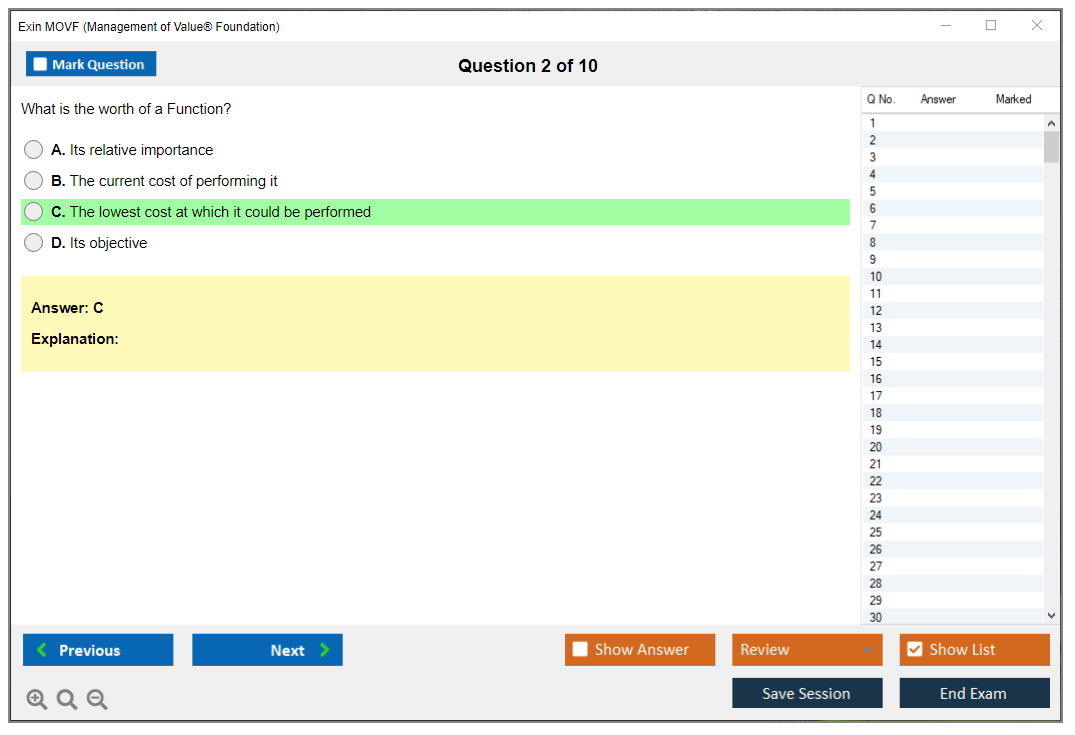This screenshot has height=735, width=1075.
Task: Choose option C lowest cost radio
Action: tap(34, 212)
